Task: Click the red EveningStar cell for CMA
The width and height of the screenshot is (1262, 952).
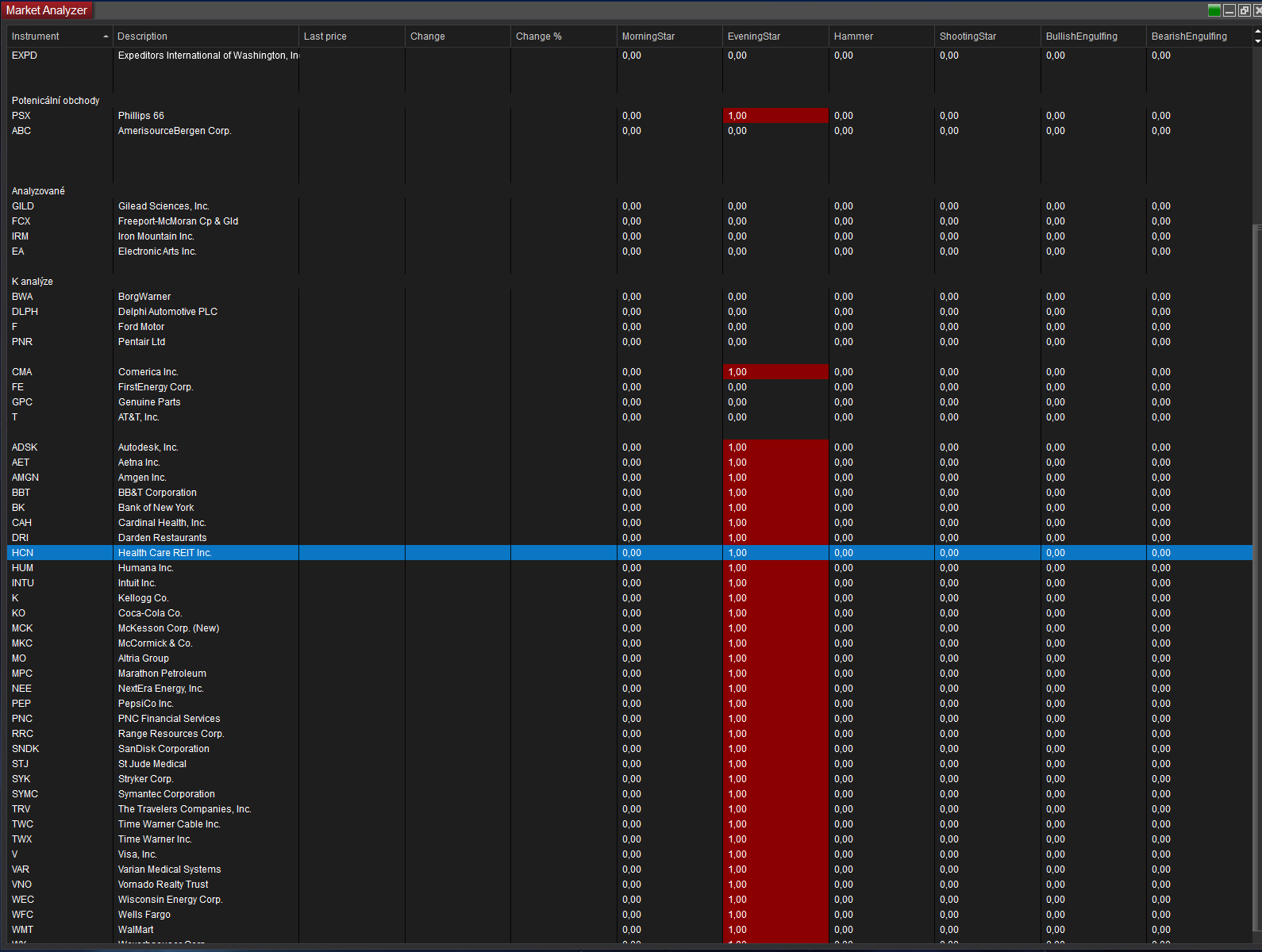Action: (775, 372)
